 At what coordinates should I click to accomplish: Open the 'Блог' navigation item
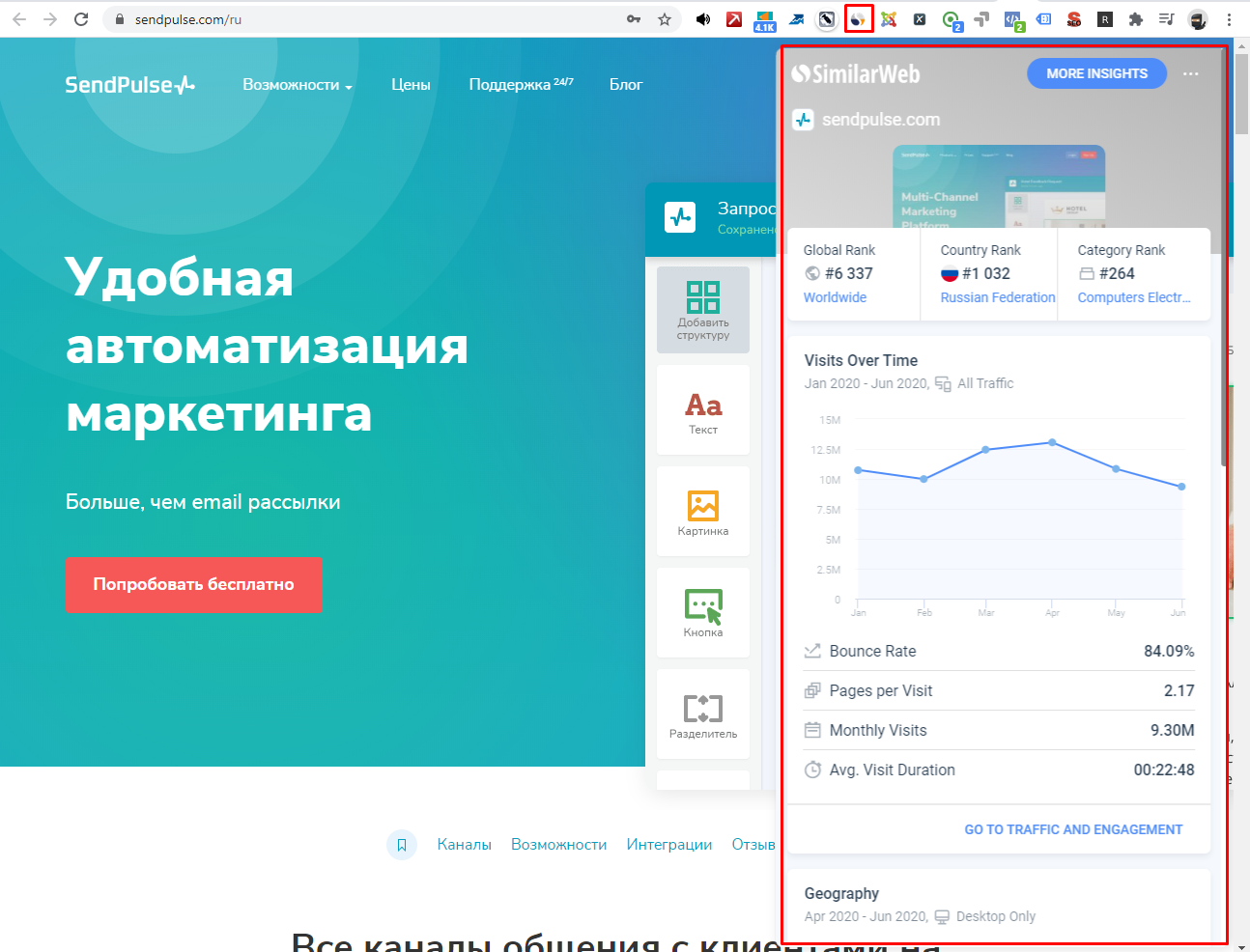(625, 85)
